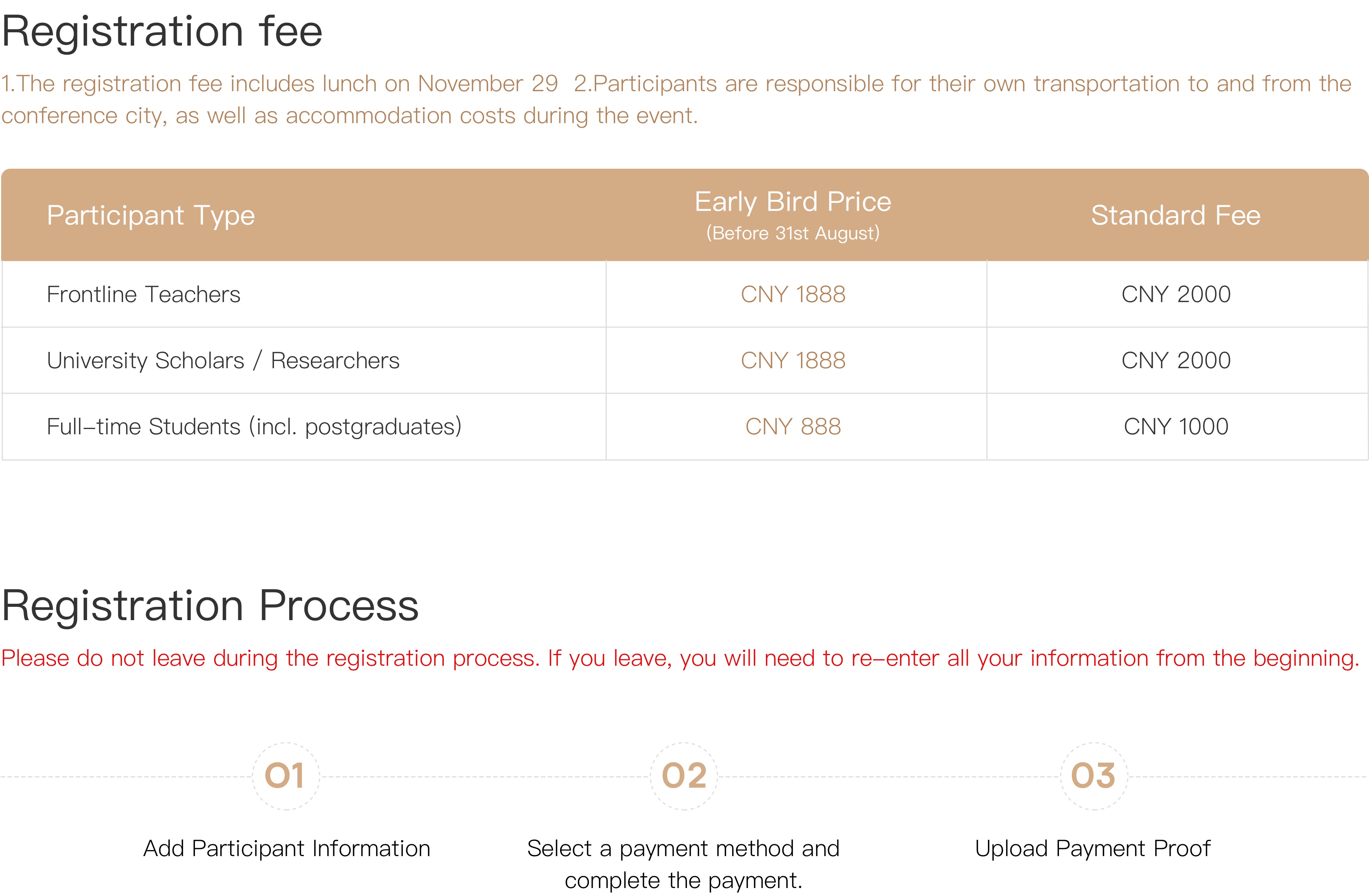Click the Registration fee heading
The width and height of the screenshot is (1369, 896).
(x=161, y=32)
